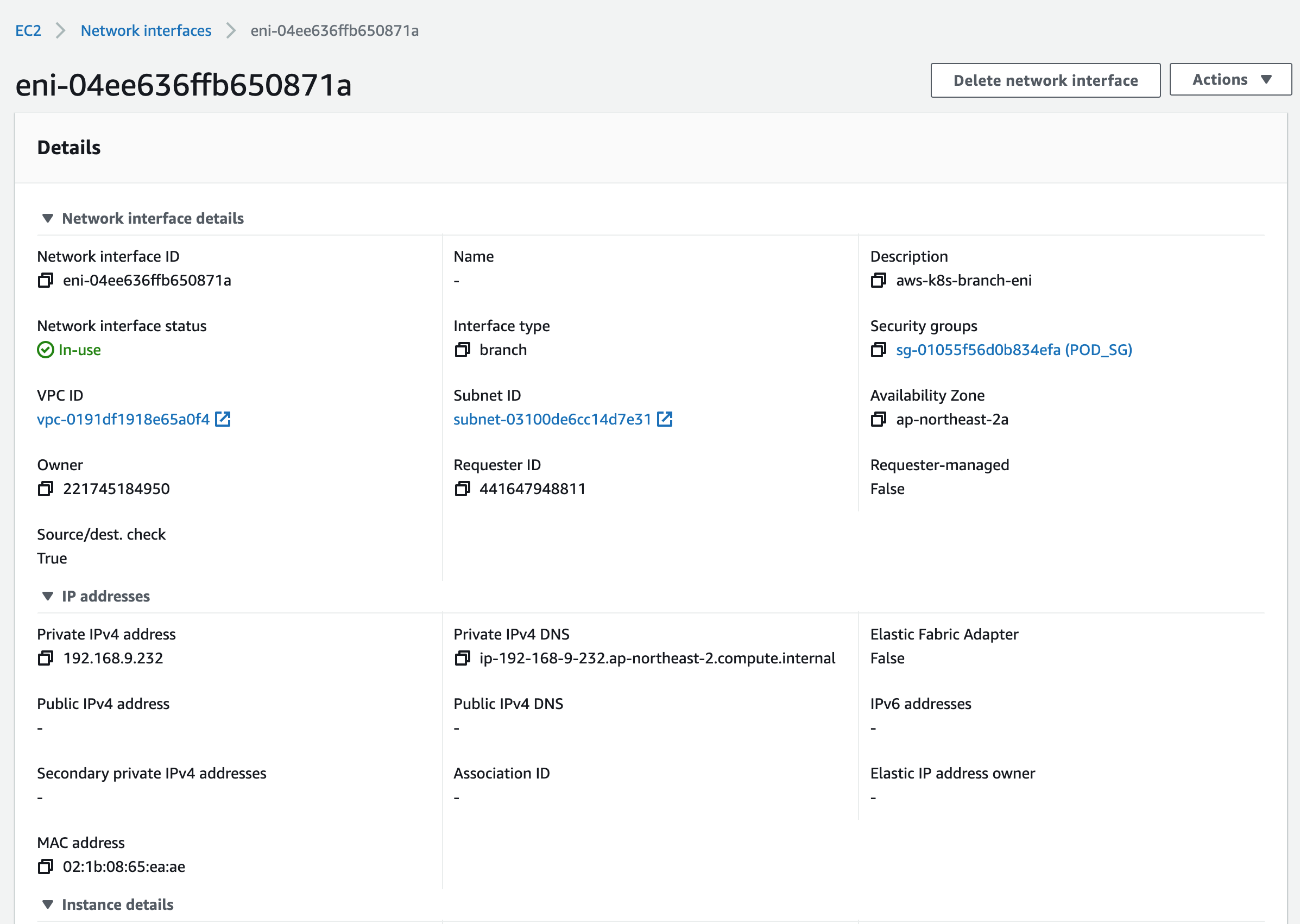Copy the Private IPv4 address
The height and width of the screenshot is (924, 1300).
(x=46, y=659)
